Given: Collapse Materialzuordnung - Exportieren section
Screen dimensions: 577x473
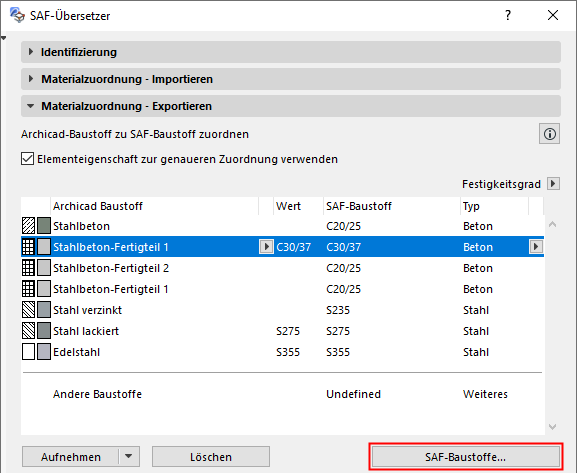Looking at the screenshot, I should (291, 106).
